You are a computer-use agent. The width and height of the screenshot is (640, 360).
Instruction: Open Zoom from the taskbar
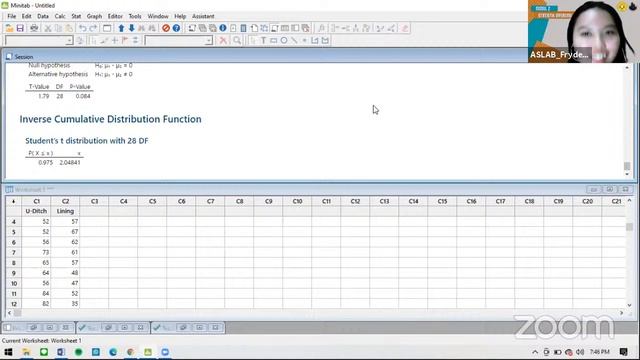point(165,352)
